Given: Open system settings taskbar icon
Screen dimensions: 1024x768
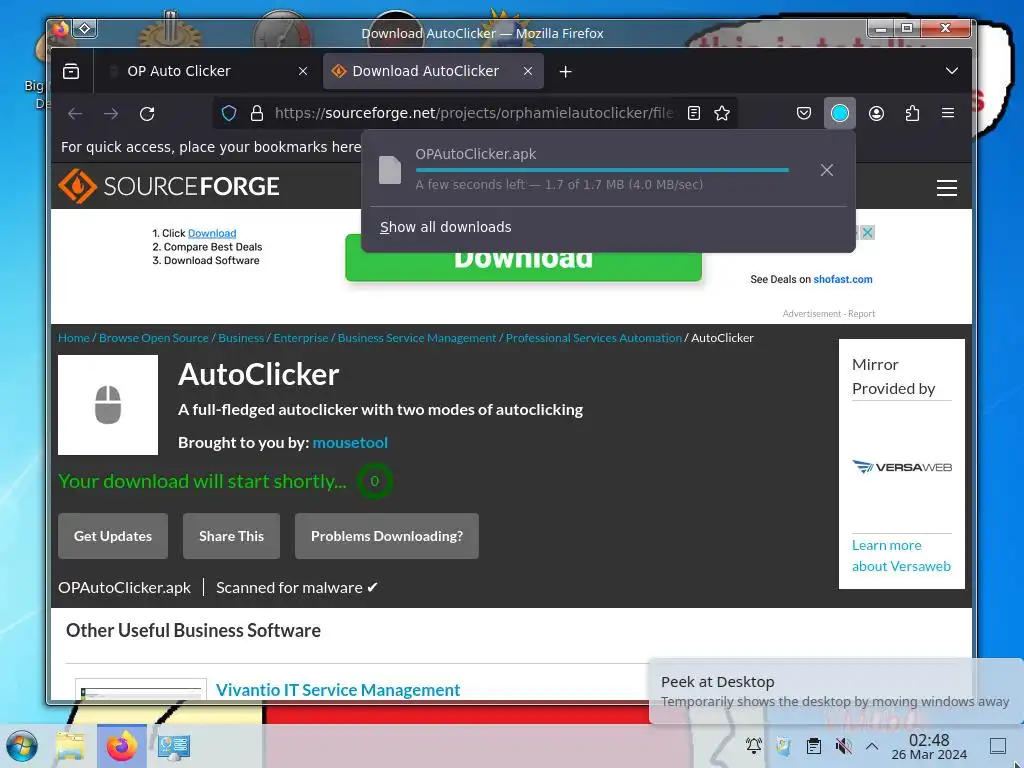Looking at the screenshot, I should 173,746.
